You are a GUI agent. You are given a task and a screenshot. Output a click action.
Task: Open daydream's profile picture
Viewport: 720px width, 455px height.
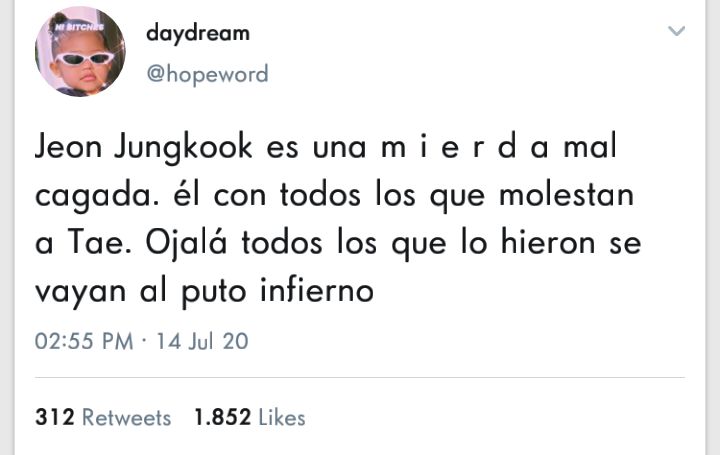[x=80, y=51]
